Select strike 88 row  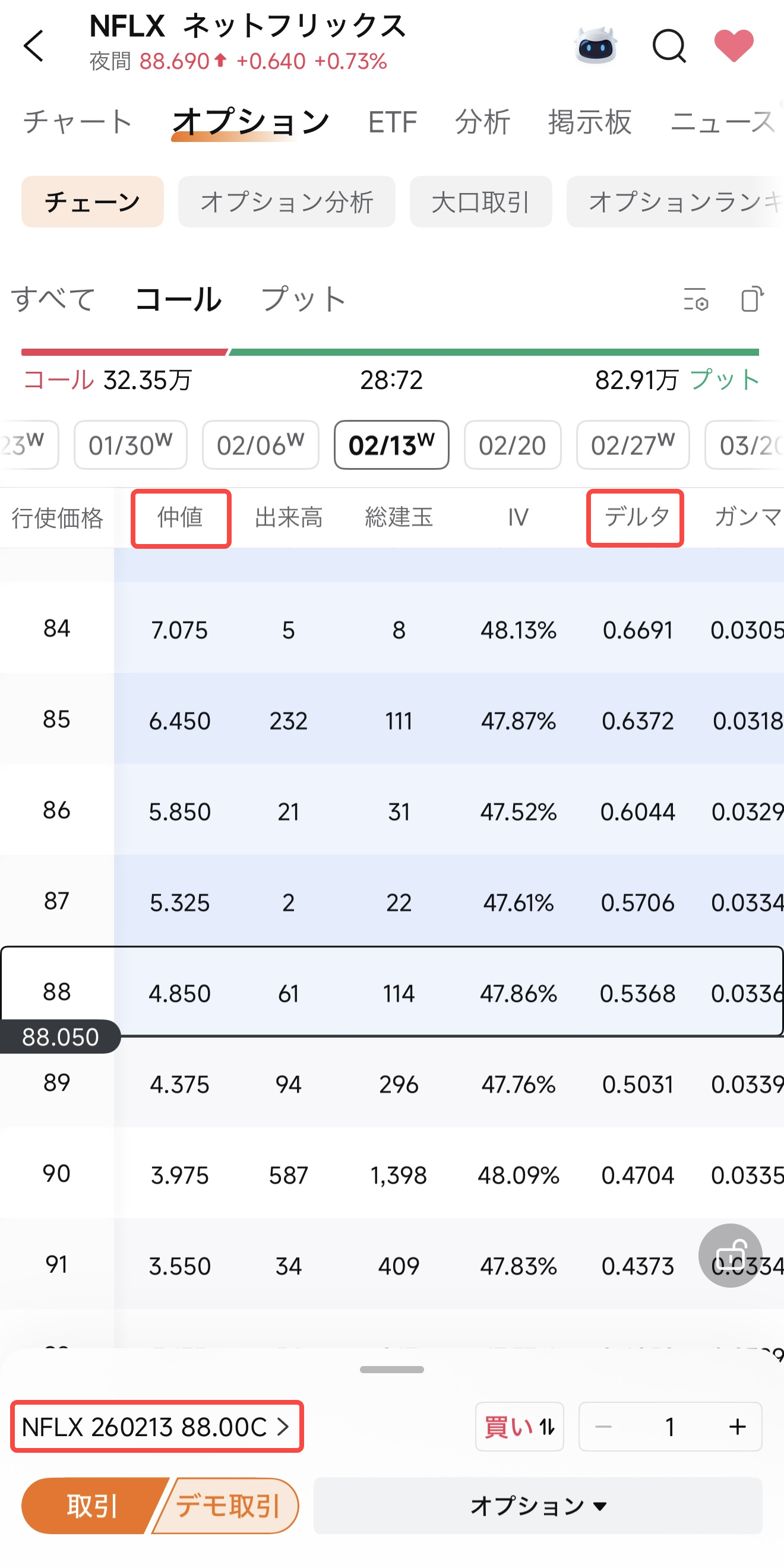[392, 991]
